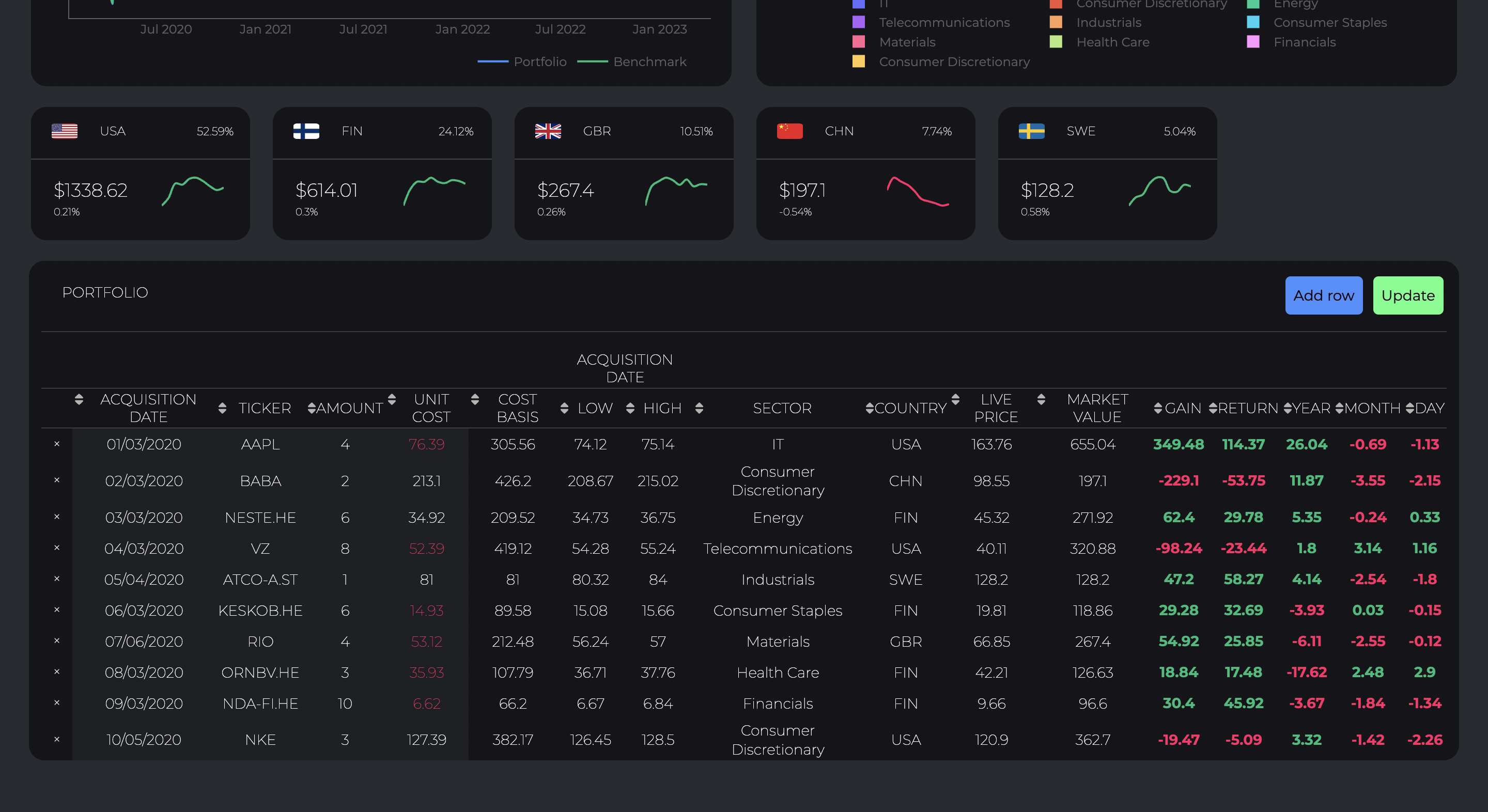Click the China flag icon
1488x812 pixels.
pos(789,131)
